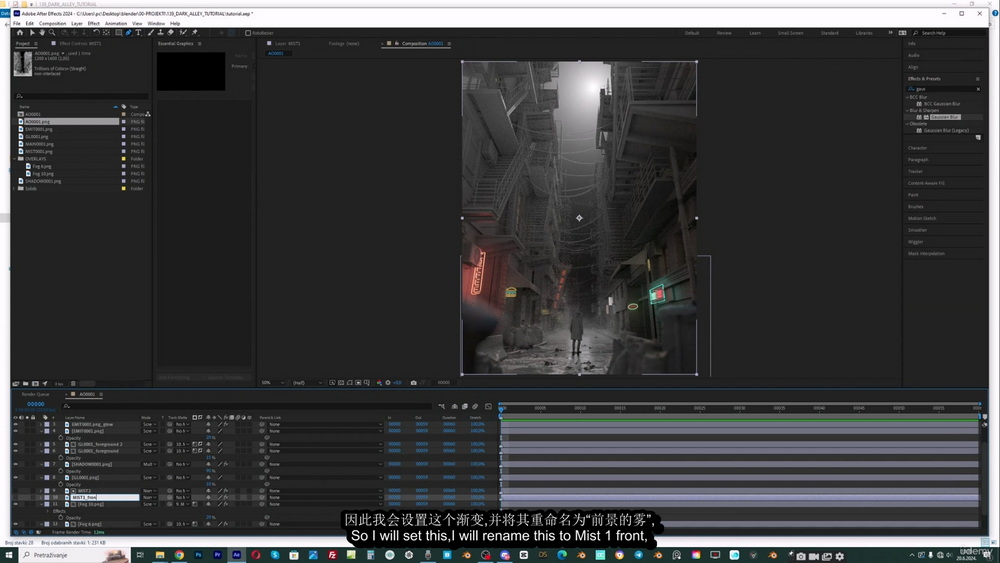Screen dimensions: 1000x563
Task: Open the Effect menu
Action: click(x=94, y=24)
